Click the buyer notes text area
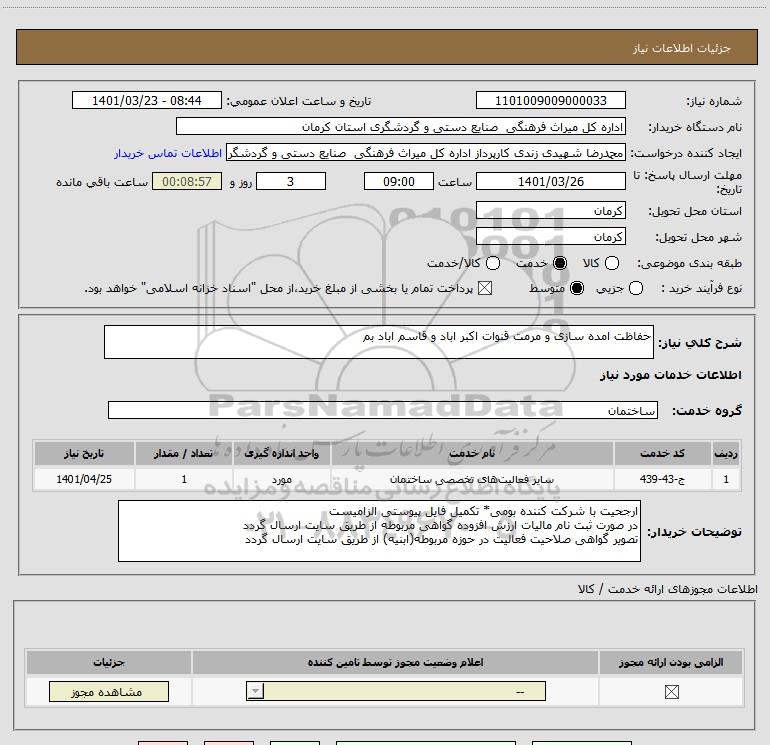This screenshot has width=770, height=745. pyautogui.click(x=379, y=531)
